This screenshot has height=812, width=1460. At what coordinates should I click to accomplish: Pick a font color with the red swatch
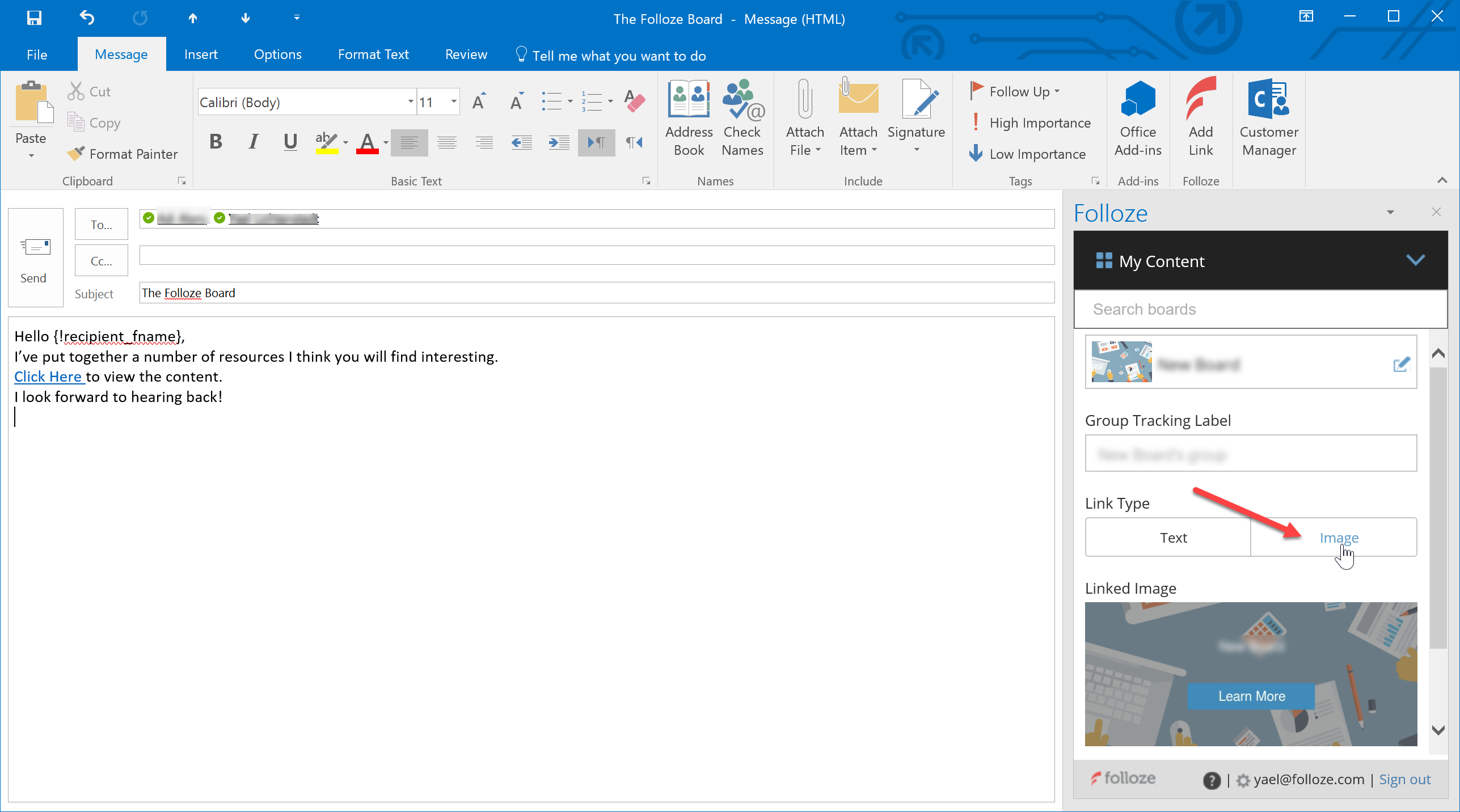tap(367, 142)
